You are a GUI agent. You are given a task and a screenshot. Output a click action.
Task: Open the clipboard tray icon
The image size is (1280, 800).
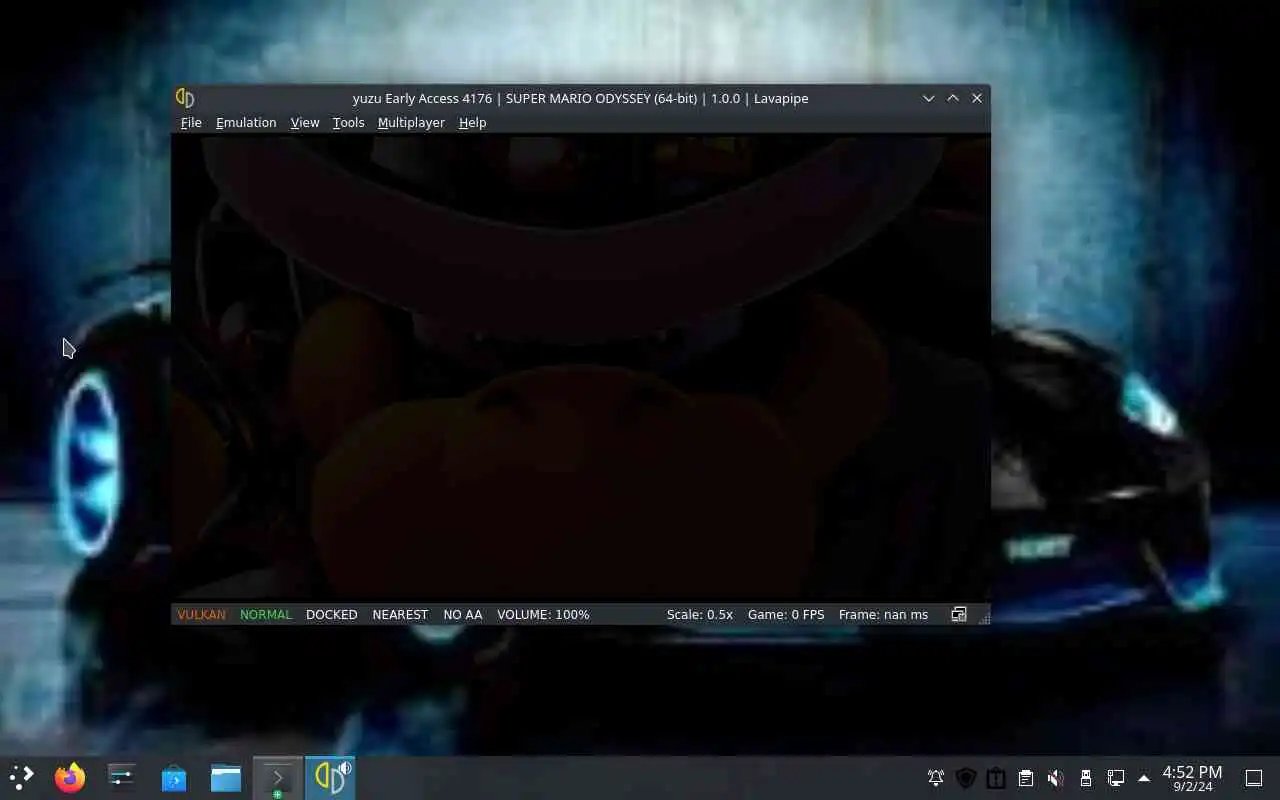click(1026, 778)
